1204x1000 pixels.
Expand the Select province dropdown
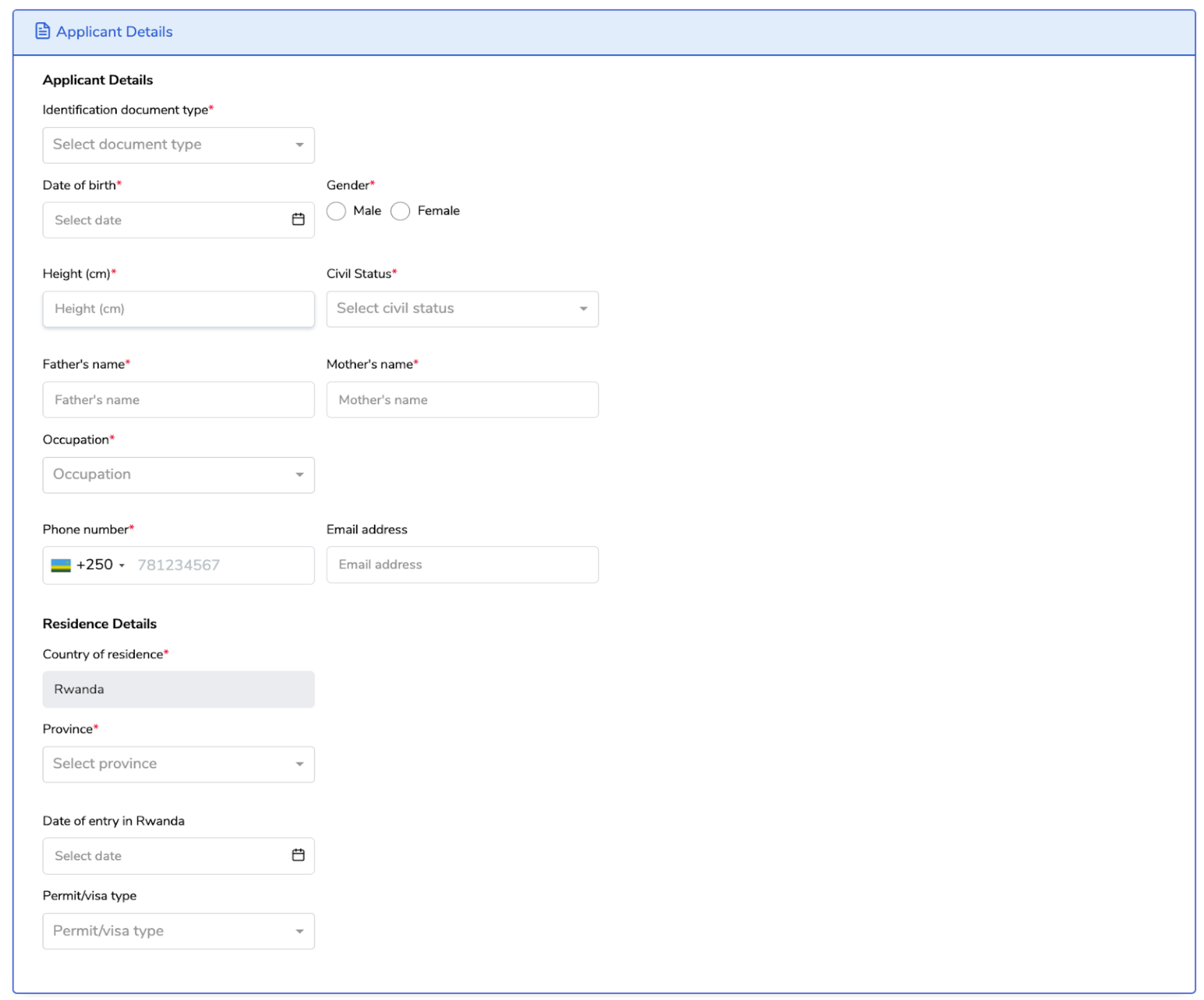pyautogui.click(x=178, y=764)
